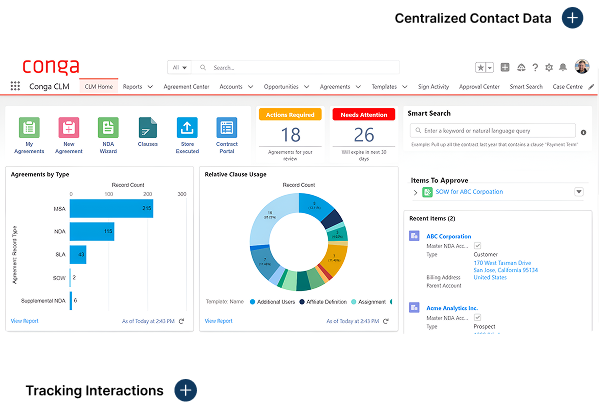Refresh the Agreements by Type chart
The width and height of the screenshot is (599, 409).
pyautogui.click(x=182, y=321)
